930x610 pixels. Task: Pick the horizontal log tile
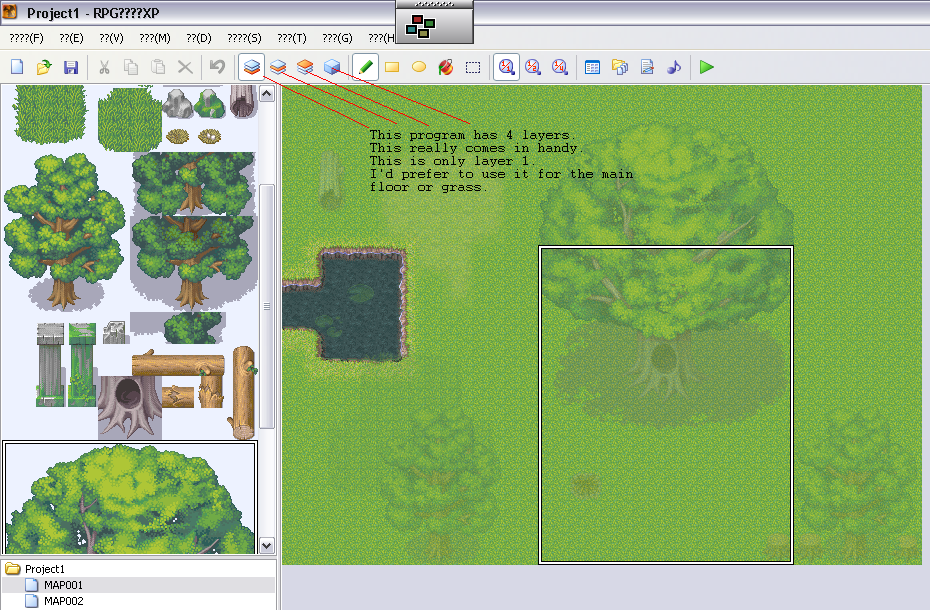point(178,364)
